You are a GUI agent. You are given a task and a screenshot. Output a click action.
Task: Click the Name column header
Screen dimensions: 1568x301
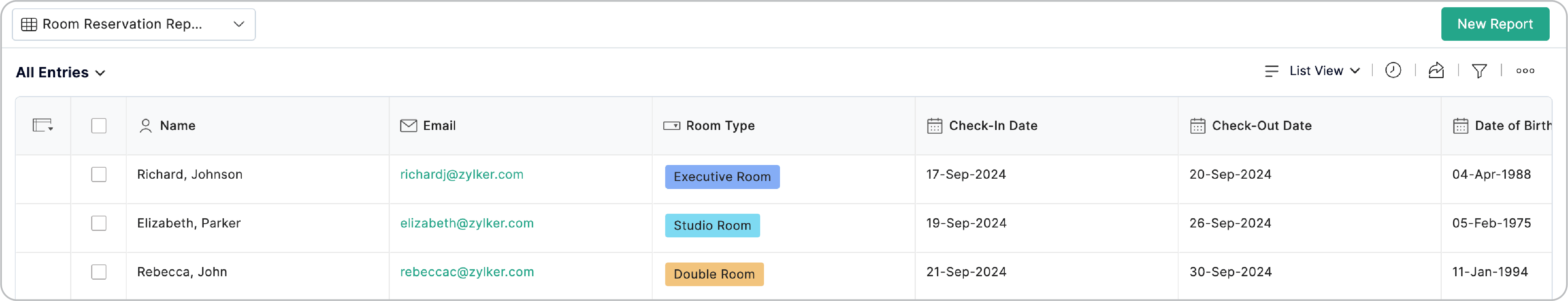pos(177,126)
